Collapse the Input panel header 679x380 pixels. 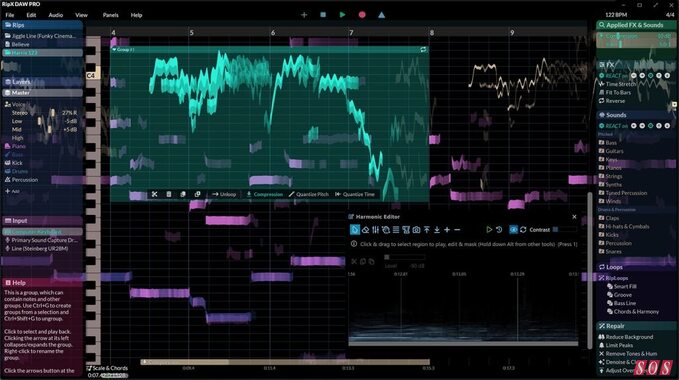point(42,221)
